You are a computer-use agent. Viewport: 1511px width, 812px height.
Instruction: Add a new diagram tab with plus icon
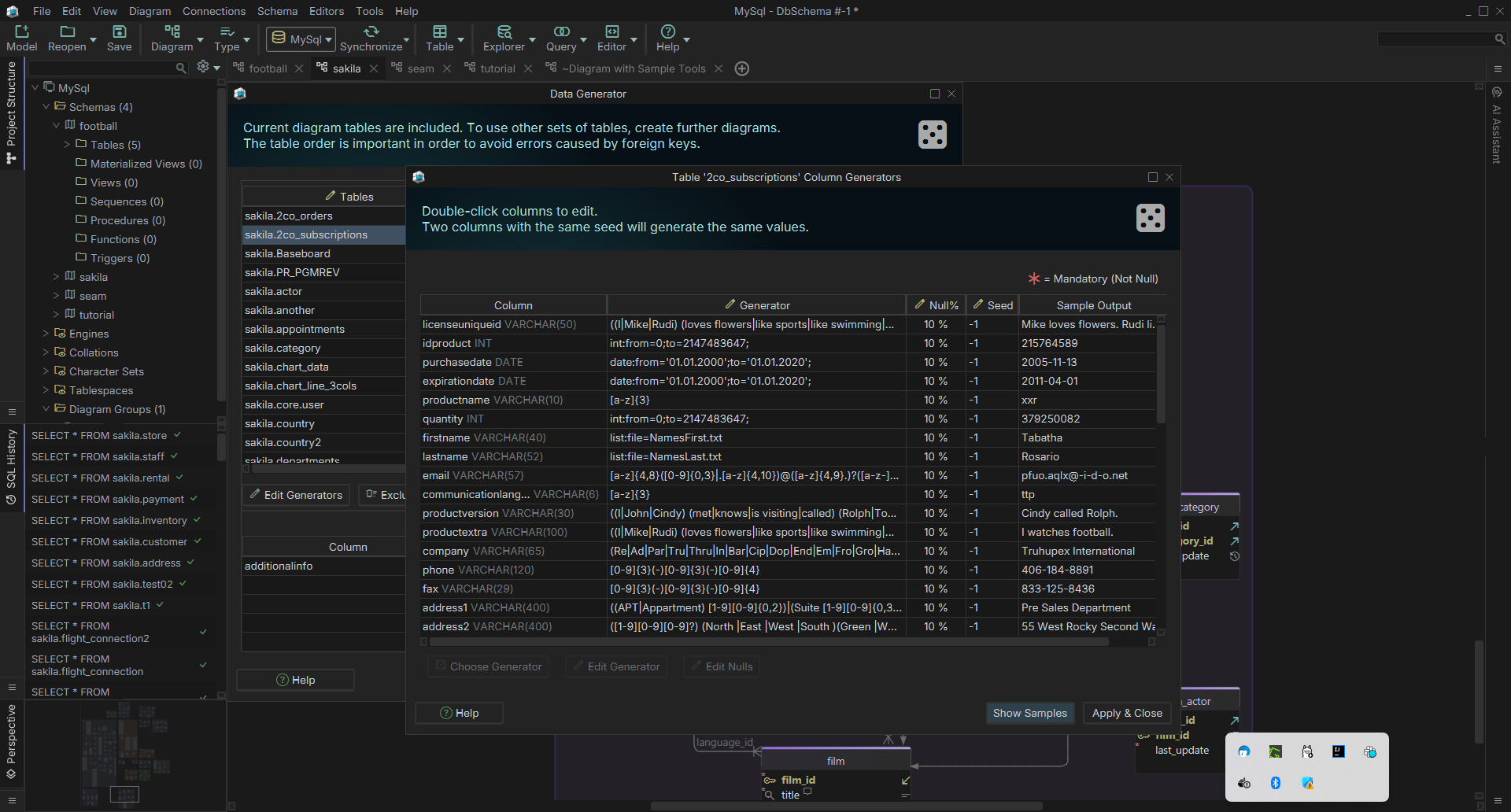741,68
